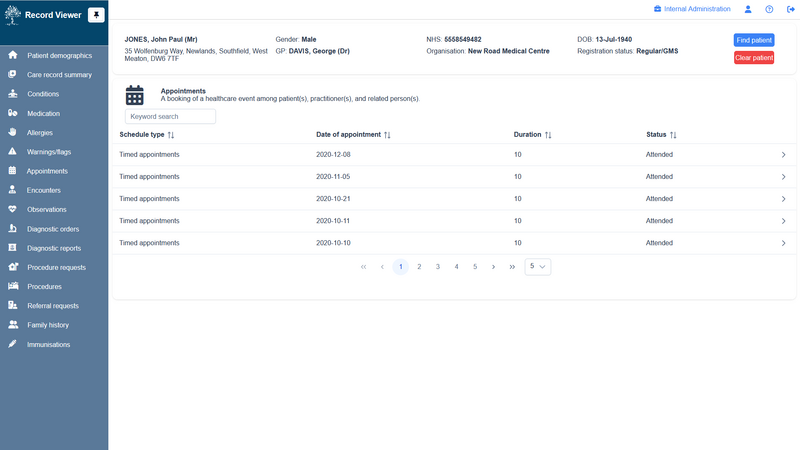Click the Date of appointment column header

click(x=348, y=135)
